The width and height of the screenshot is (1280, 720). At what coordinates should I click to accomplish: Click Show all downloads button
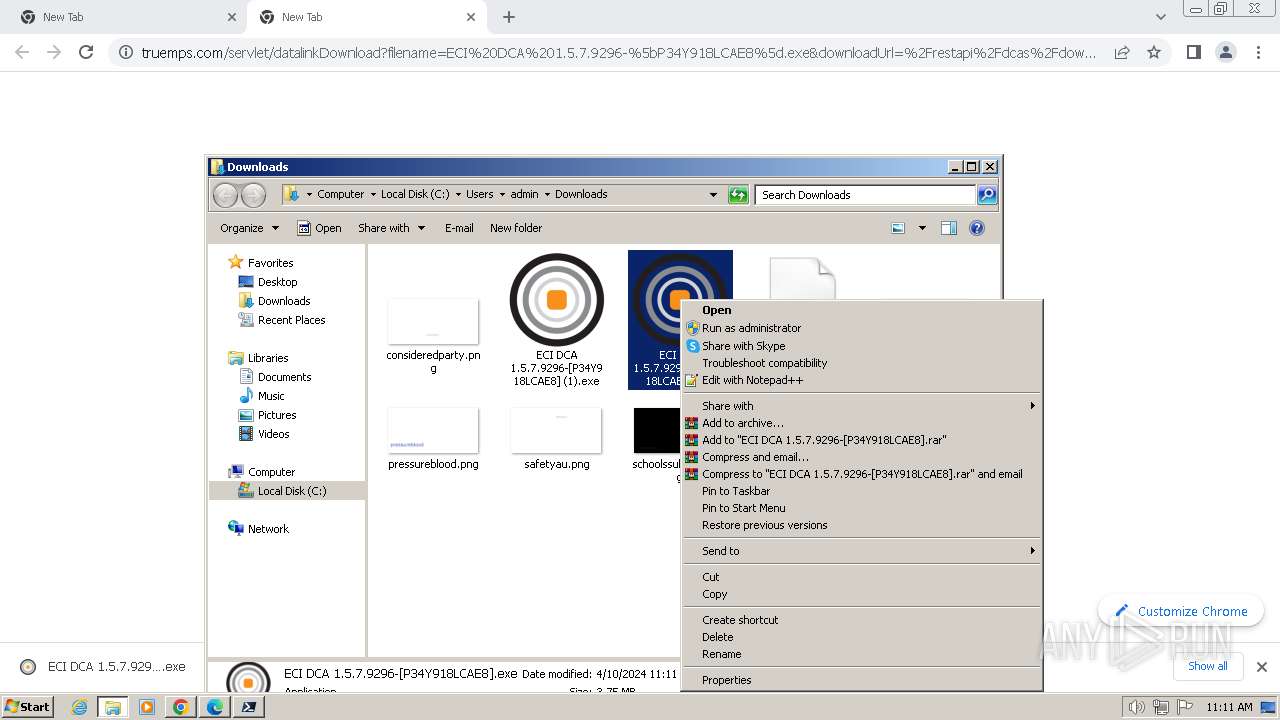pyautogui.click(x=1207, y=666)
